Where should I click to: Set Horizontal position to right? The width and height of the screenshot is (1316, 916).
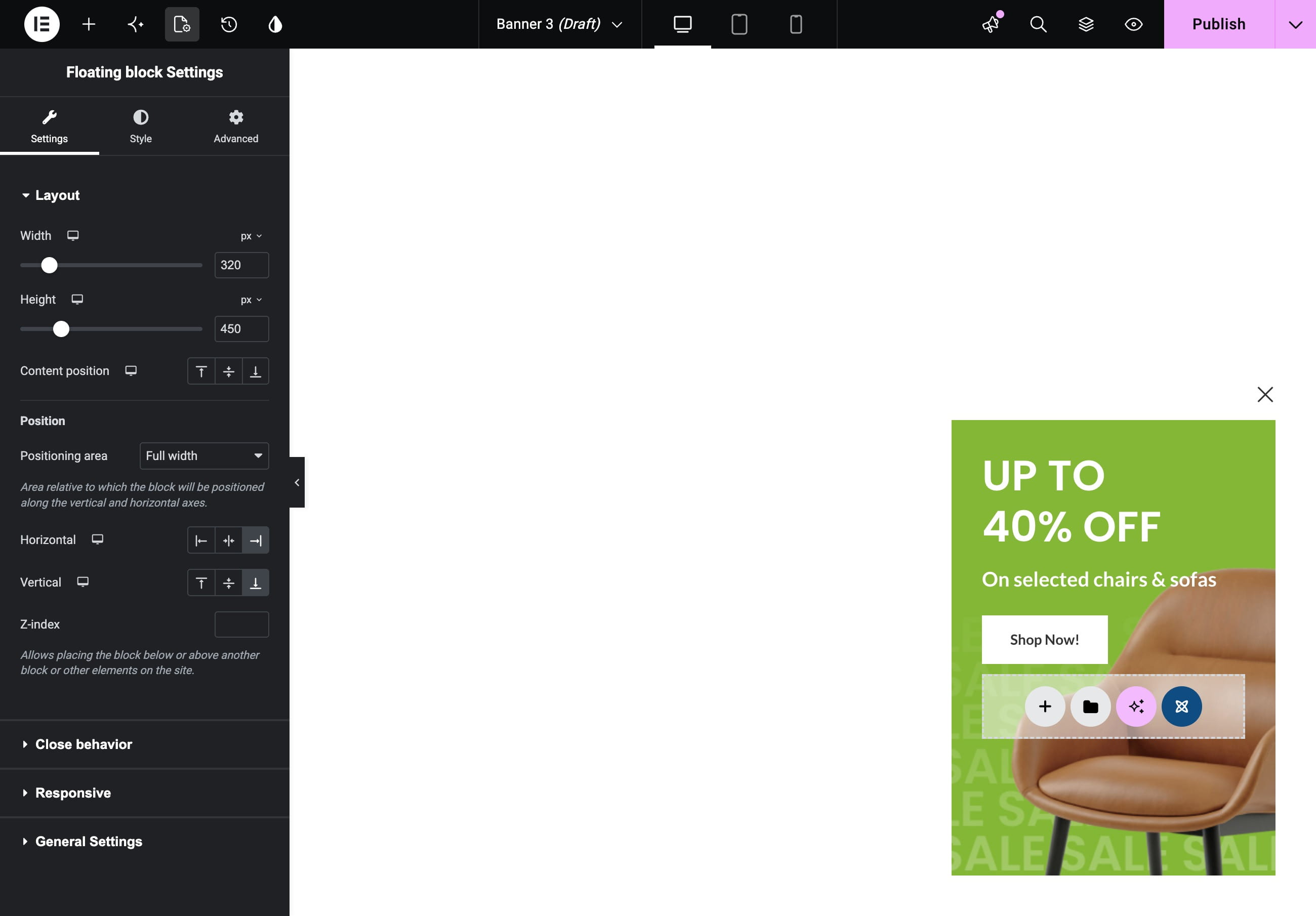256,540
